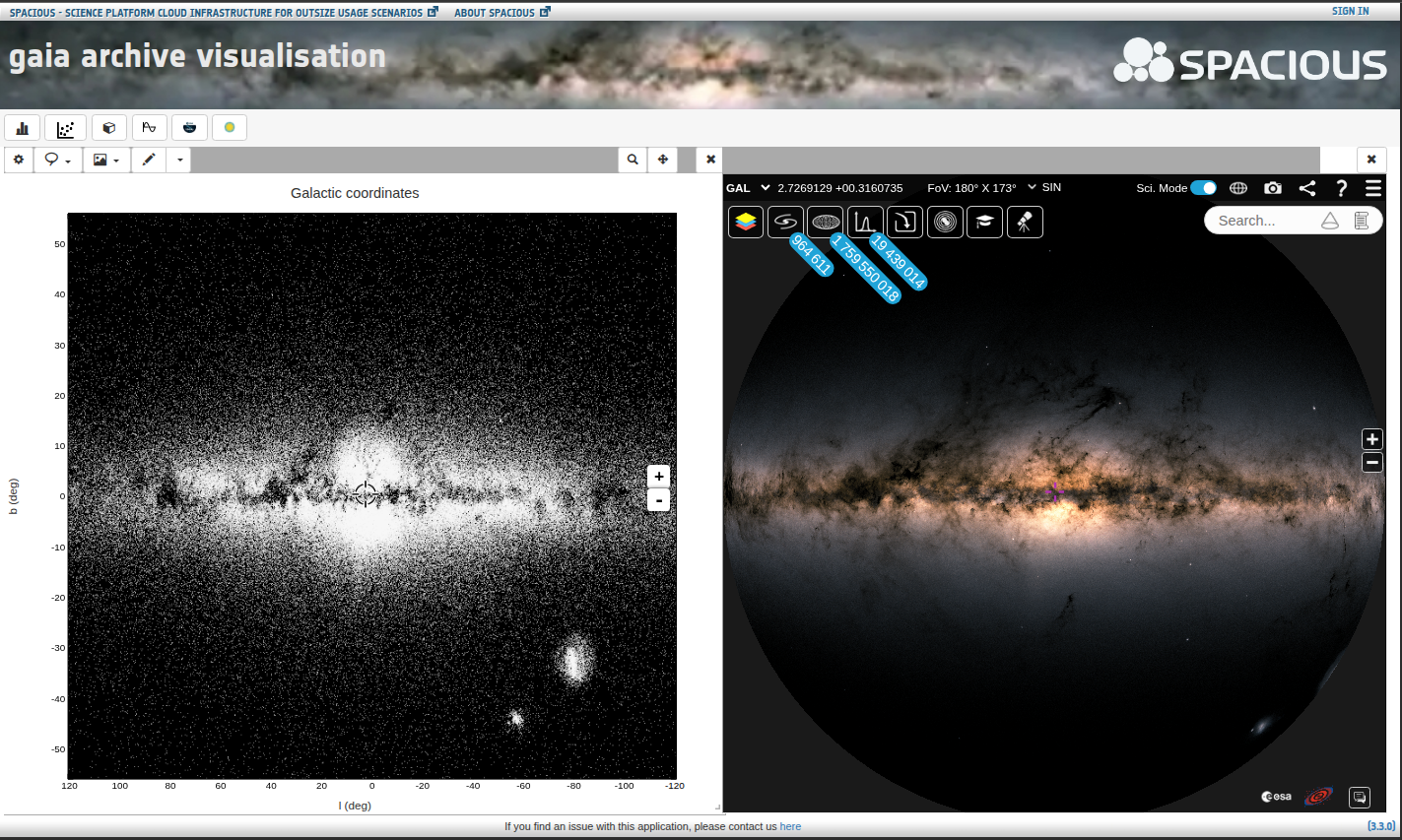Zoom in on the galactic plot

(659, 477)
